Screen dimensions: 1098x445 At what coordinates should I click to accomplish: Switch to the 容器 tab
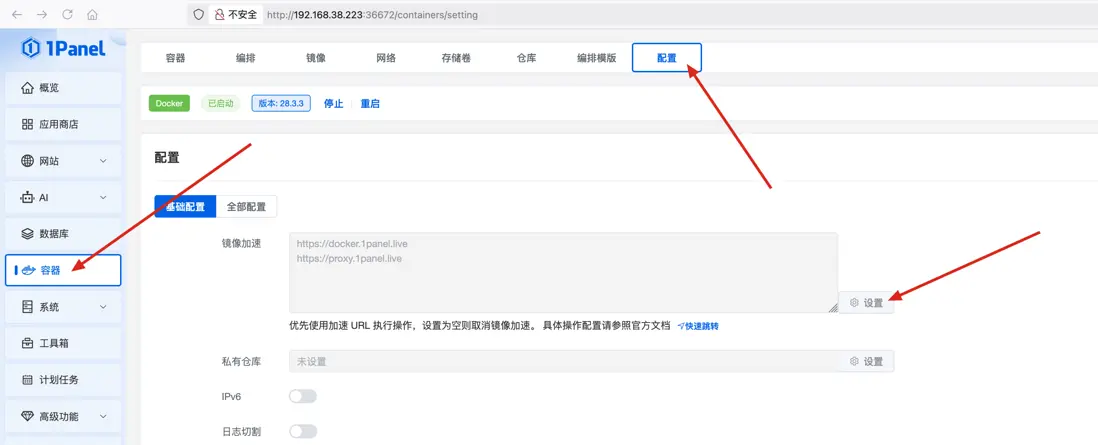(176, 58)
